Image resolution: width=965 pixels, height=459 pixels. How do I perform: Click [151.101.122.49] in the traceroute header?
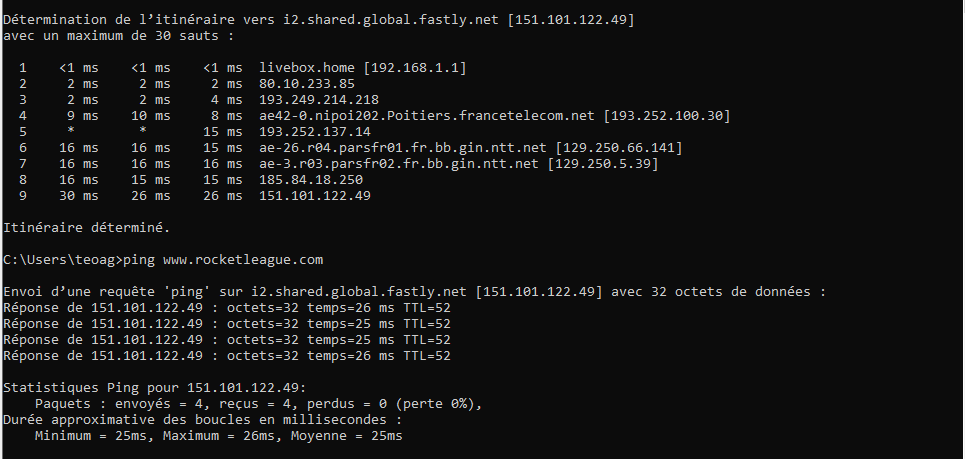pyautogui.click(x=571, y=20)
